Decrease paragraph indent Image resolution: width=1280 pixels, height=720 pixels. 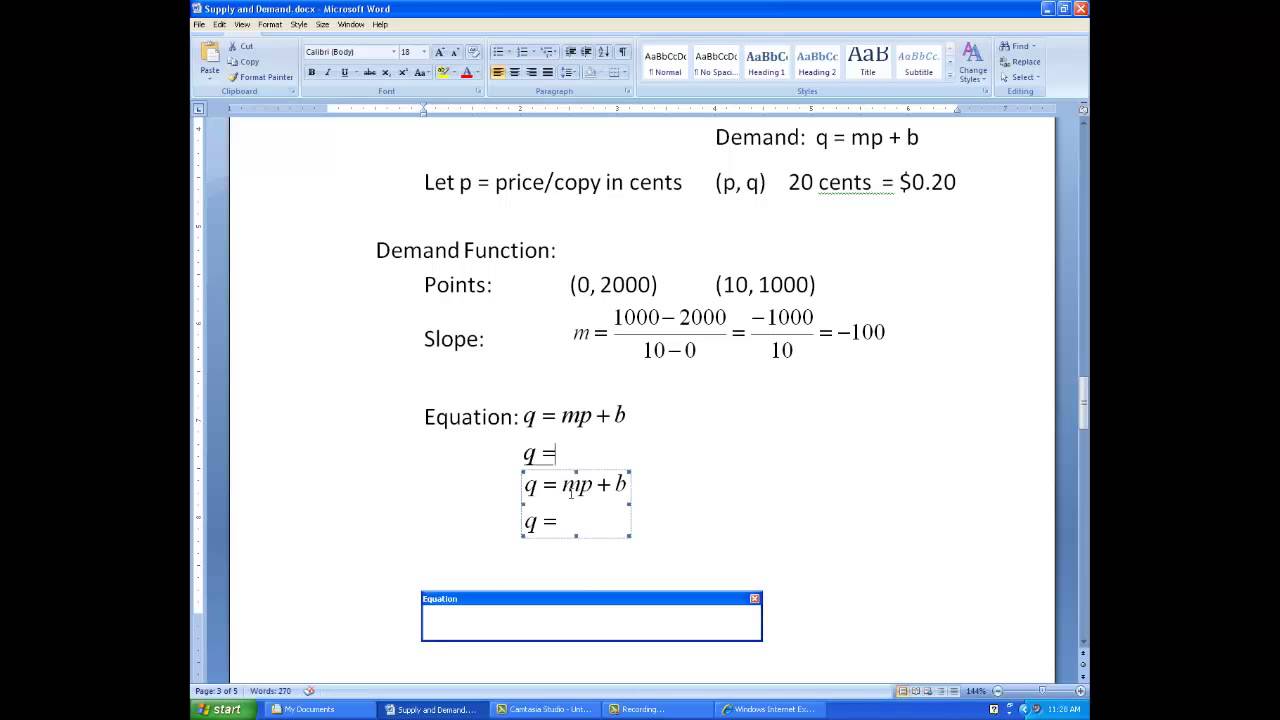pos(571,52)
